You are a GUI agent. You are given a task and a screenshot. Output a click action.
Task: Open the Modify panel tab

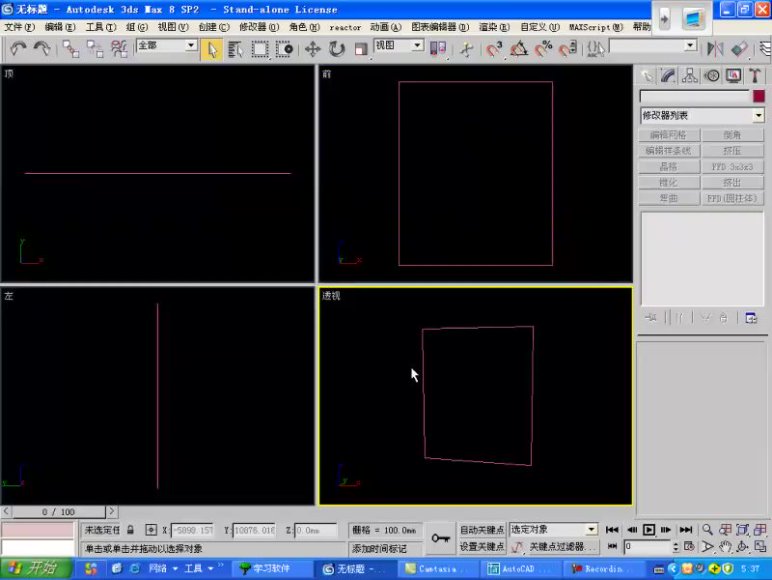pyautogui.click(x=667, y=75)
